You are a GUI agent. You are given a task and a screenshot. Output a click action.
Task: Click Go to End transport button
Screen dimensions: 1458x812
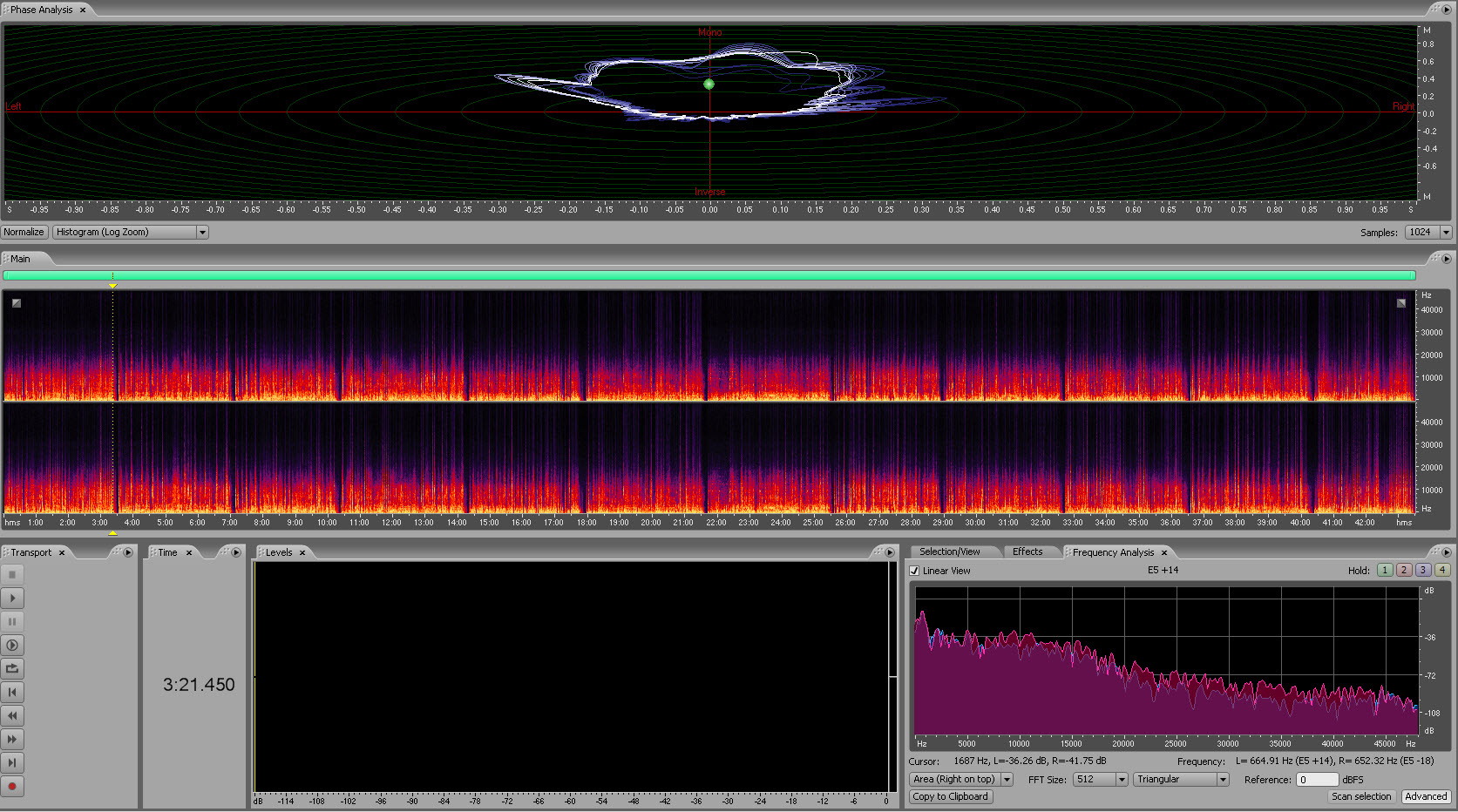tap(12, 763)
